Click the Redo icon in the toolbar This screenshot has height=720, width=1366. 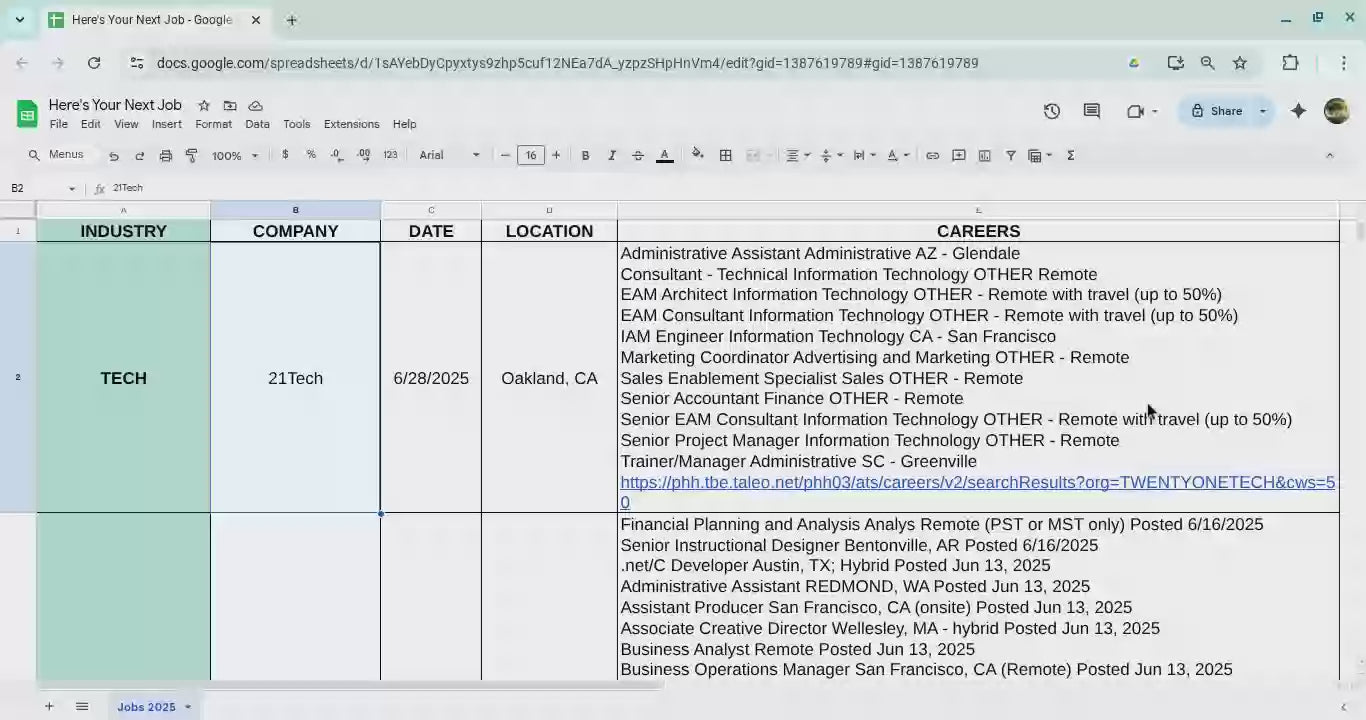[x=140, y=156]
